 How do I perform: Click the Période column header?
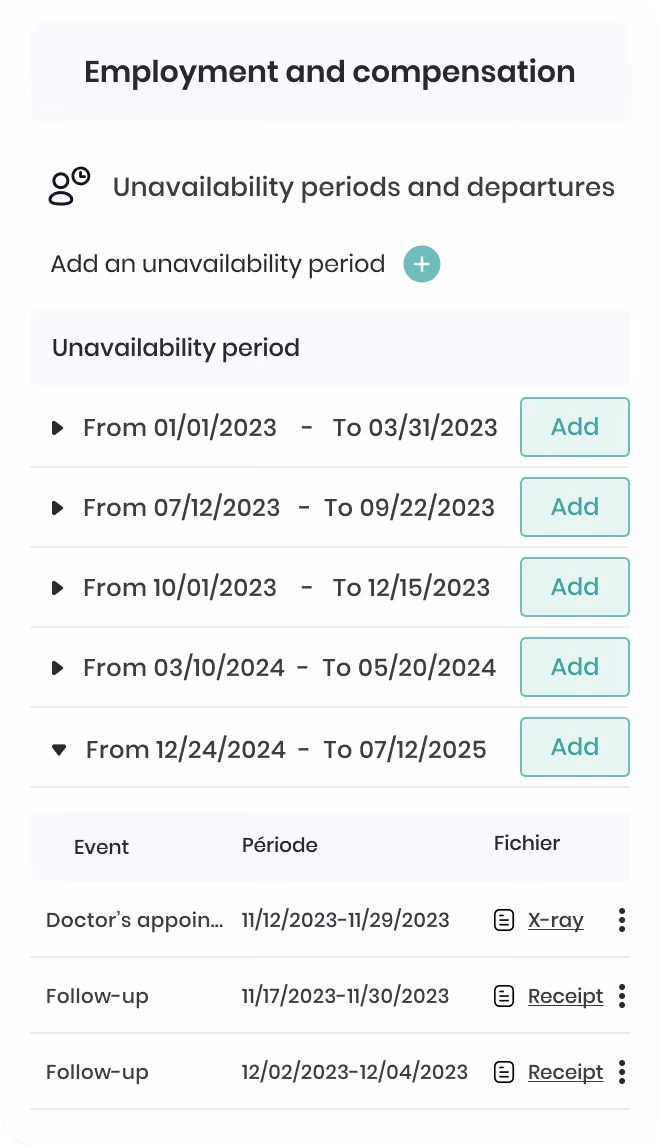(279, 845)
